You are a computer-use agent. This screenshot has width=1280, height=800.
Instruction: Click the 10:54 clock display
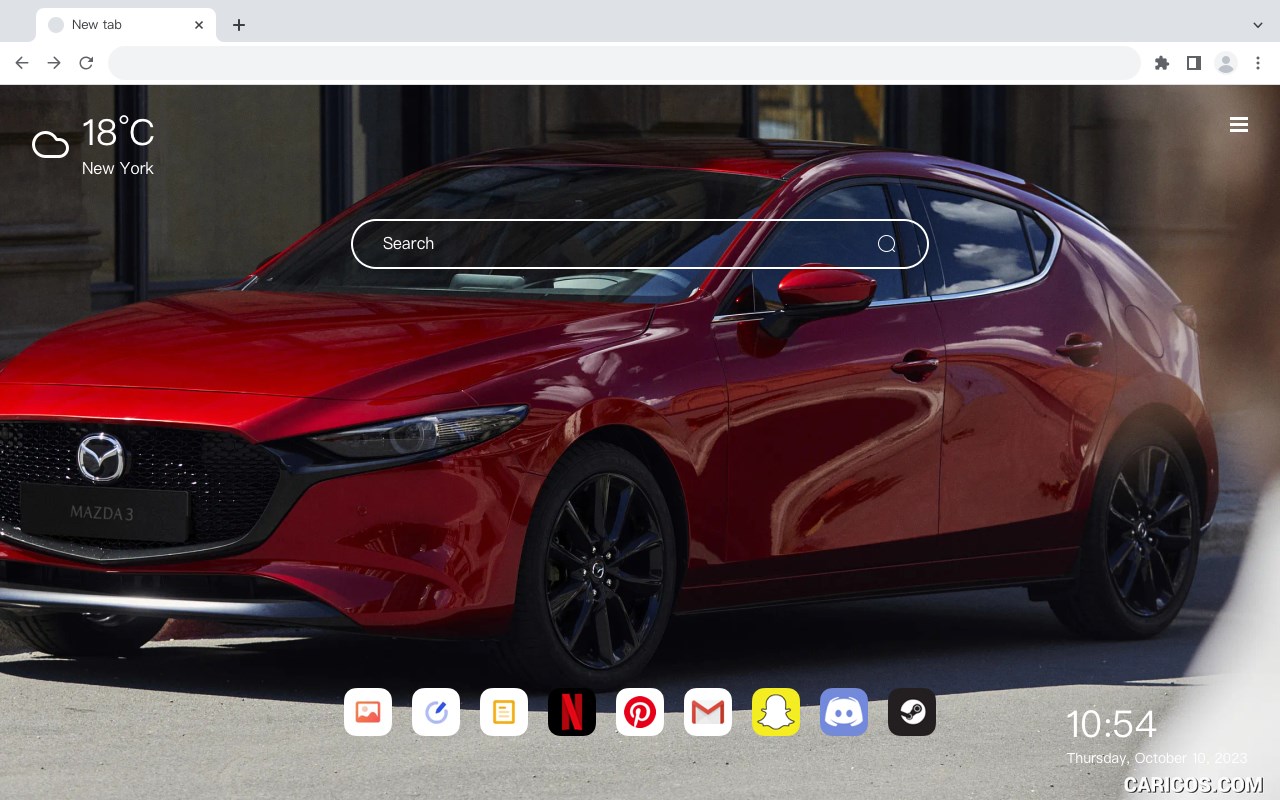(1111, 724)
